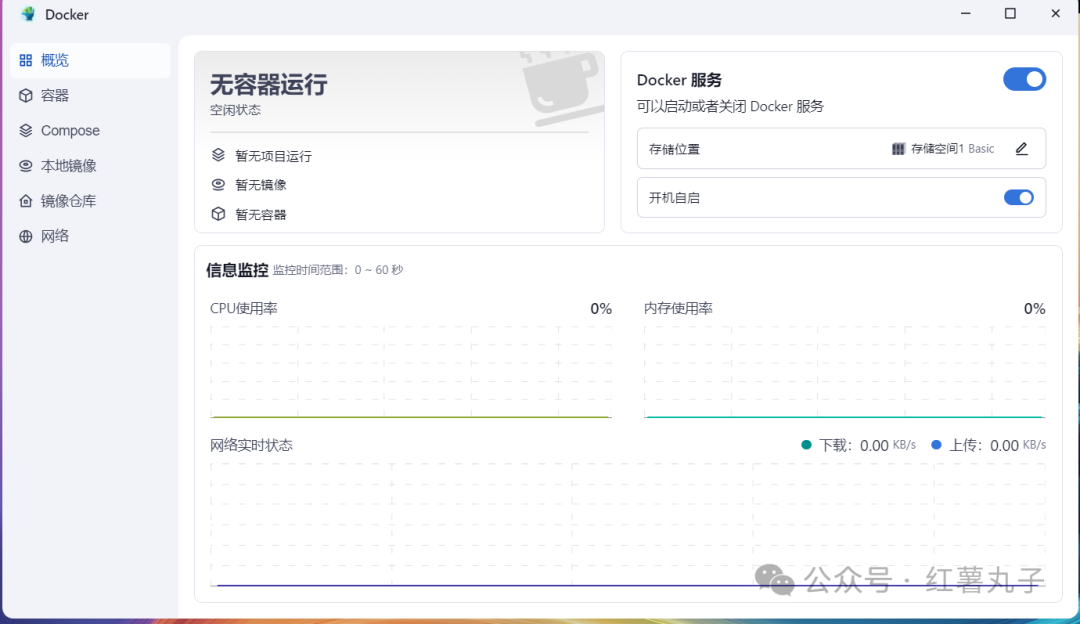Click the CPU usage chart area
The image size is (1080, 624).
[411, 372]
